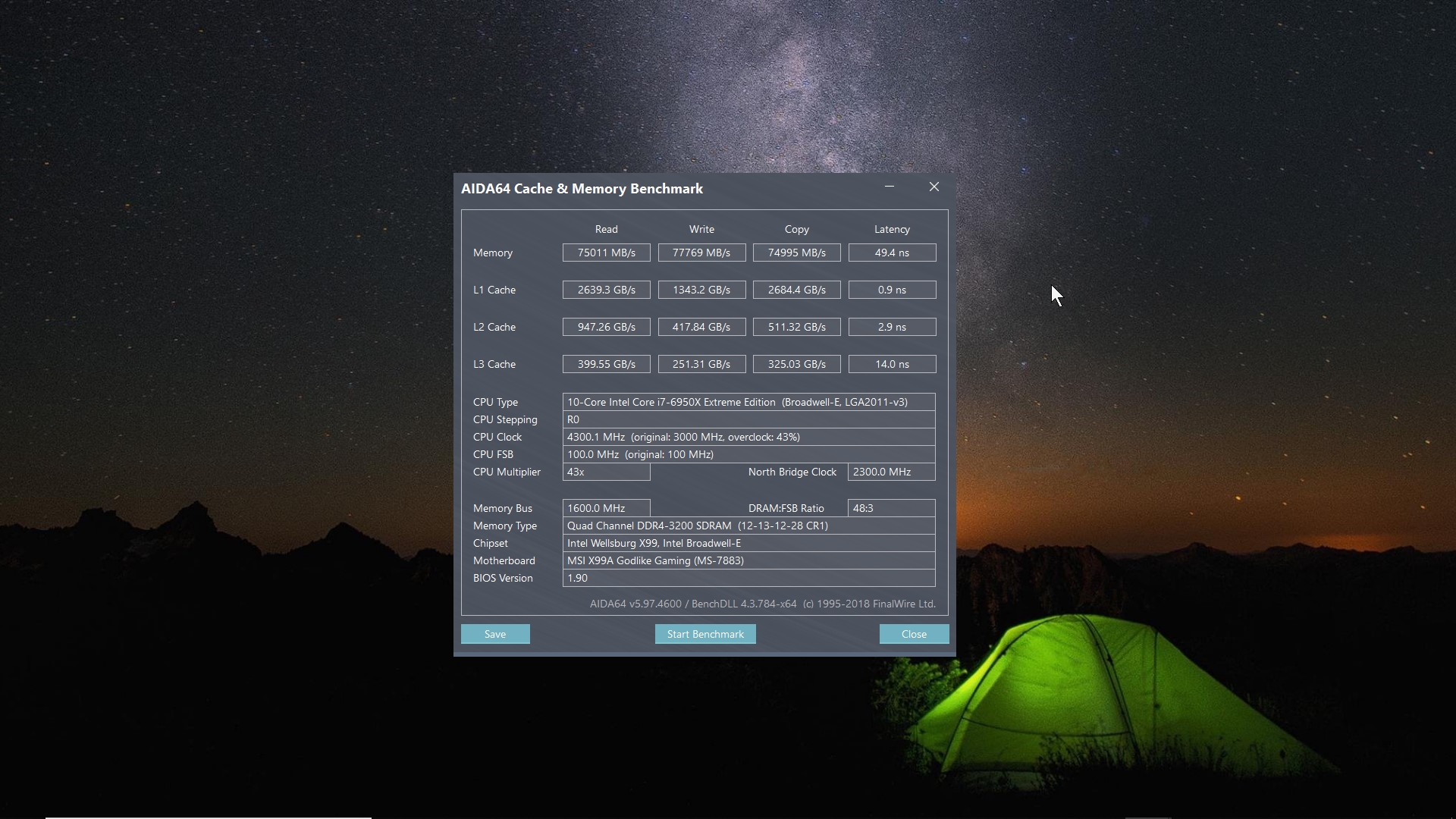This screenshot has height=819, width=1456.
Task: Select L1 Cache Latency 0.9 ns
Action: pos(892,290)
